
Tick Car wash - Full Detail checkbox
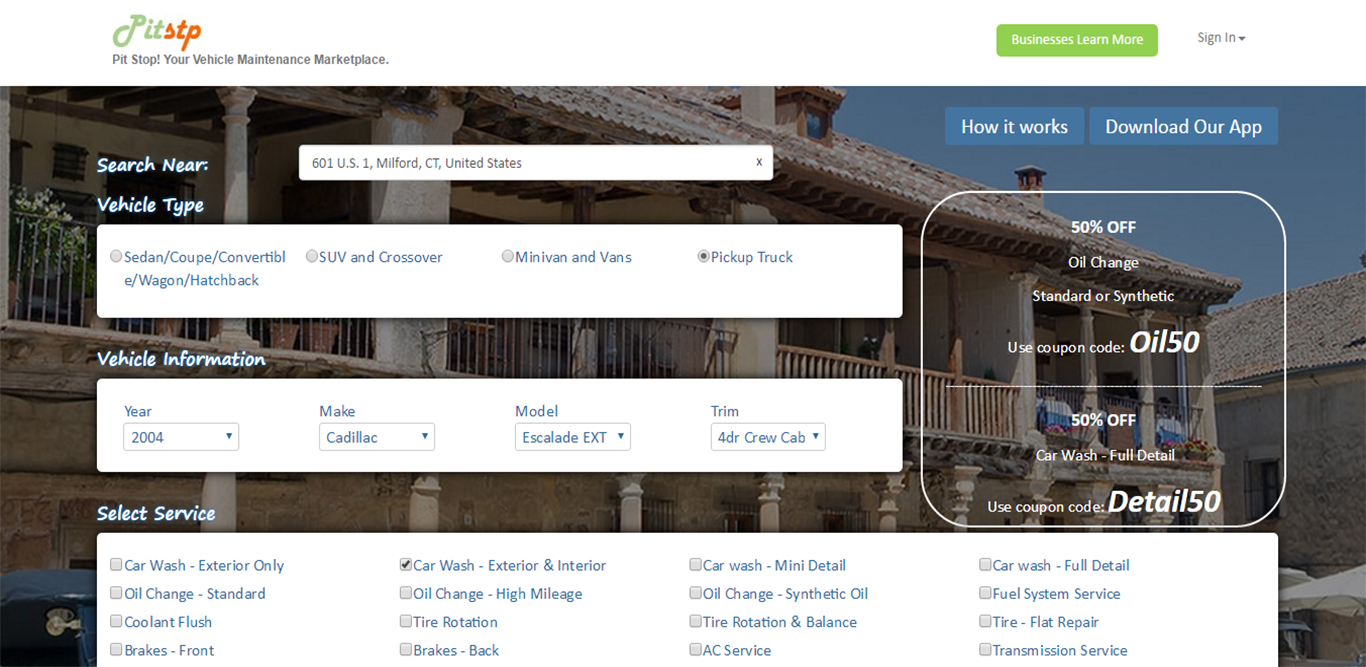point(985,565)
